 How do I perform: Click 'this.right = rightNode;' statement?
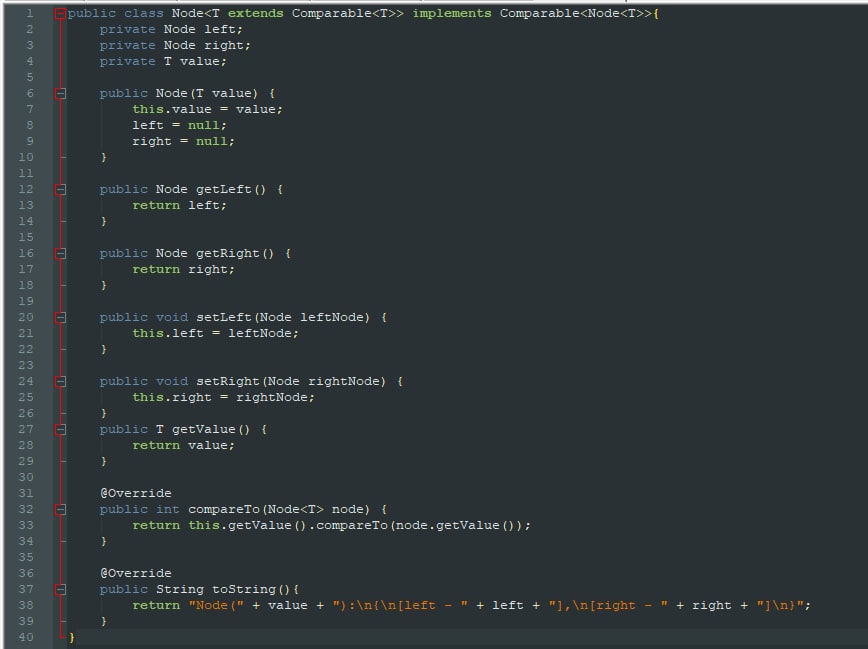[223, 398]
